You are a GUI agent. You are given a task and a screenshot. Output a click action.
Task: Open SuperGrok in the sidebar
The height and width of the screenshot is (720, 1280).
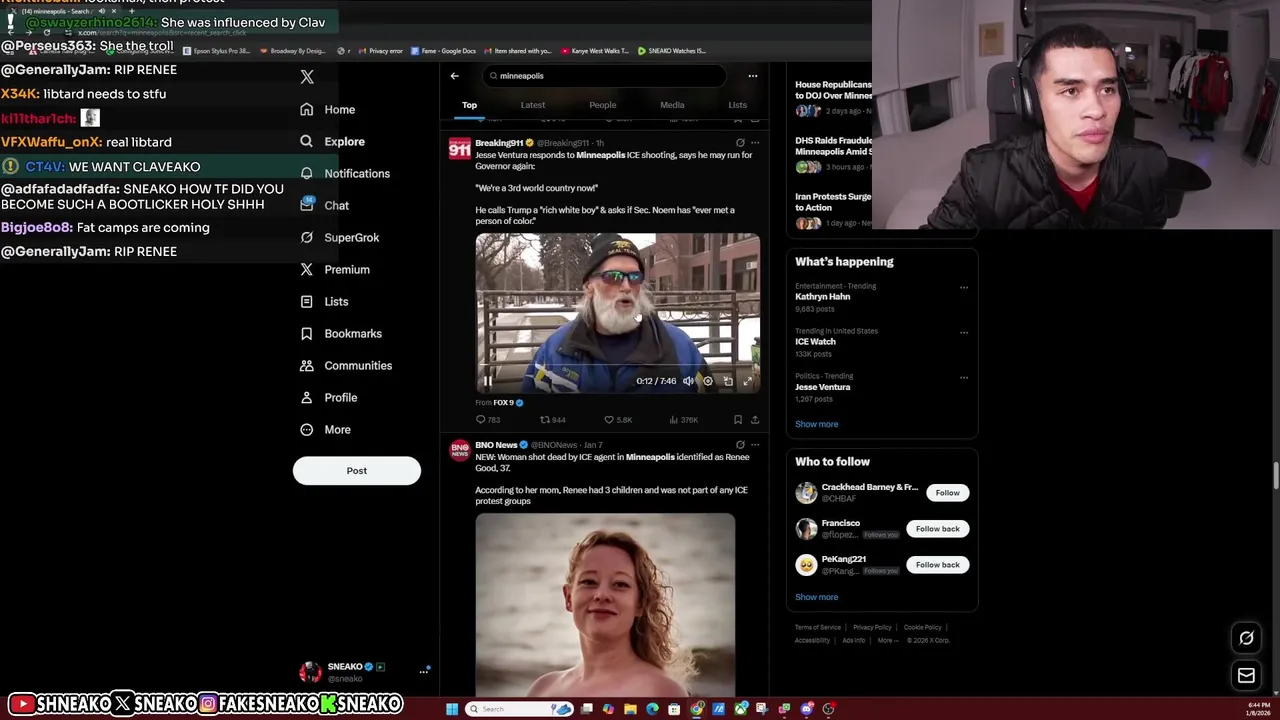(339, 237)
